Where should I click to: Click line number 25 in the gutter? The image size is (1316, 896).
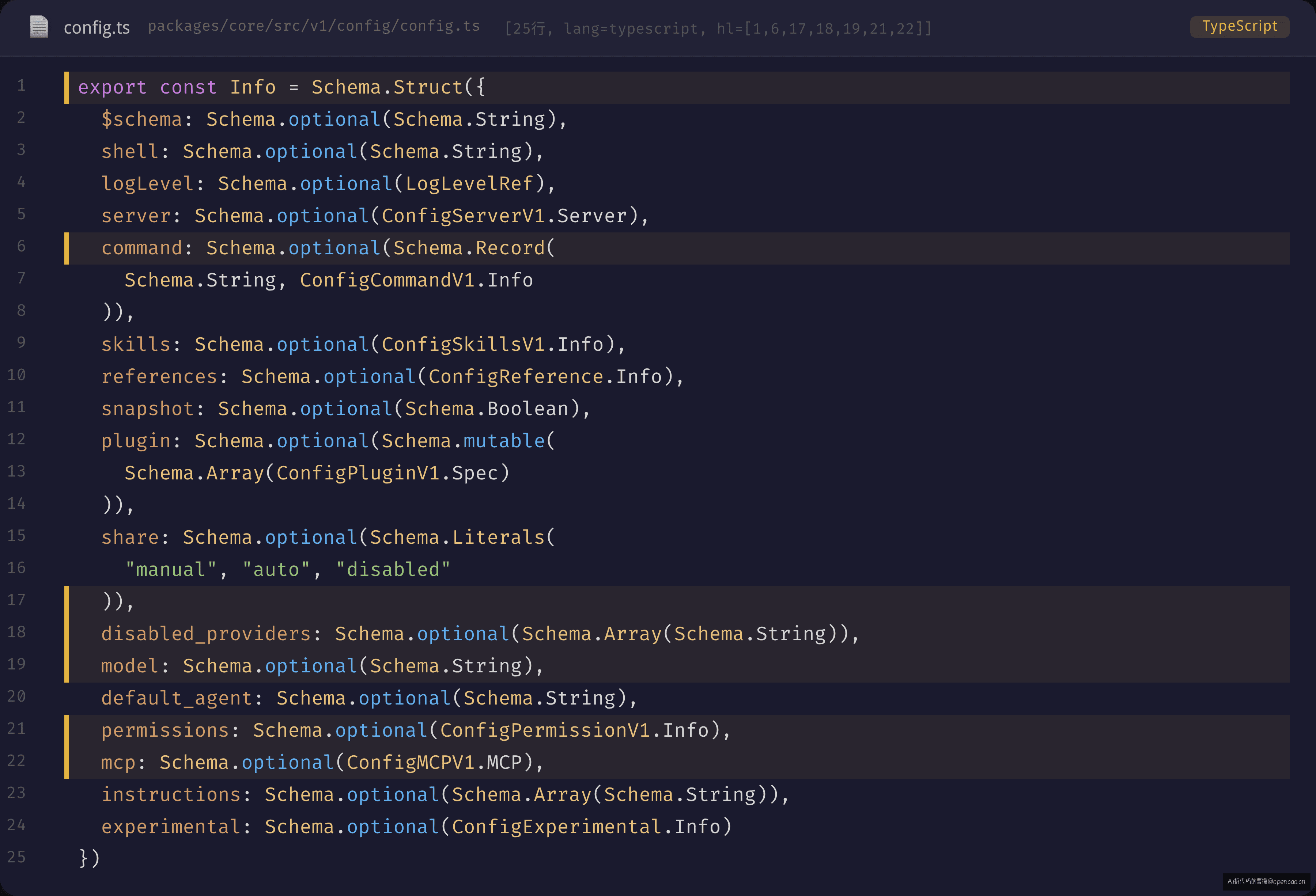16,857
